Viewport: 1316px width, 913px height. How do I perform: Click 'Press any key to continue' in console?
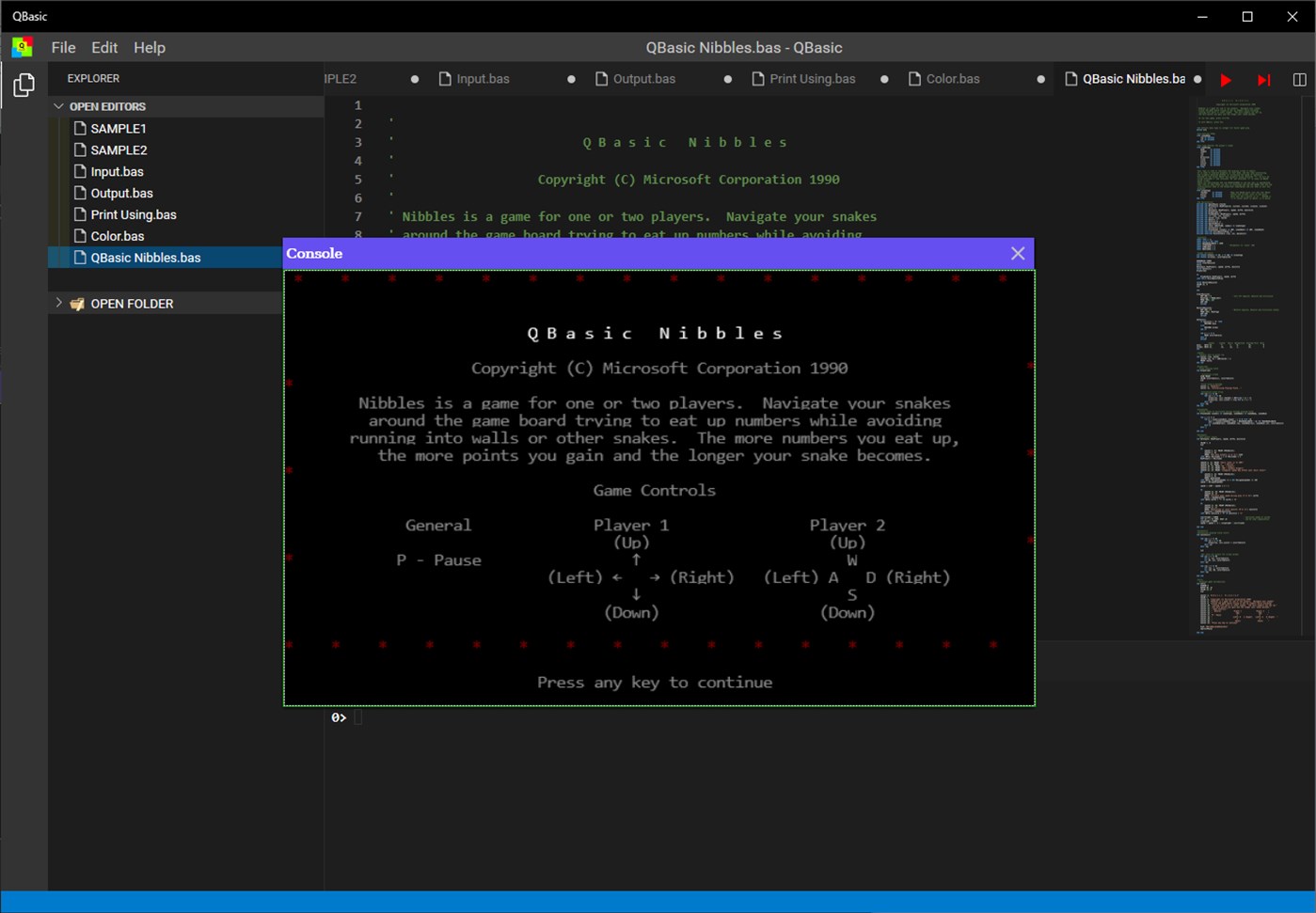[655, 683]
